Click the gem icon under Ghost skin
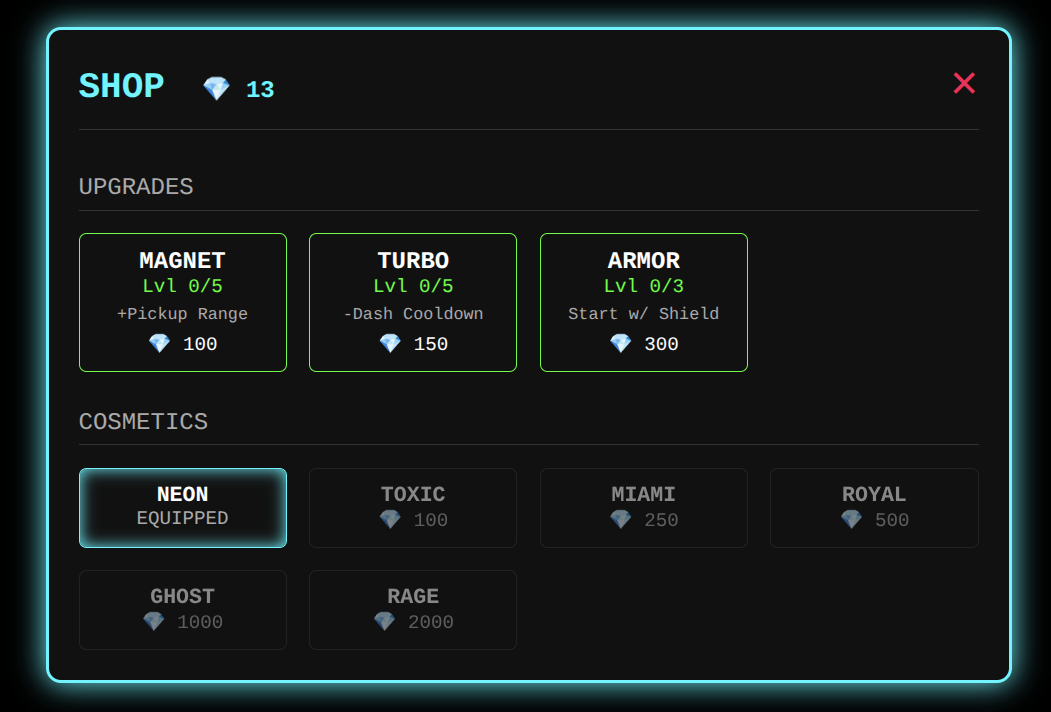 (x=154, y=622)
